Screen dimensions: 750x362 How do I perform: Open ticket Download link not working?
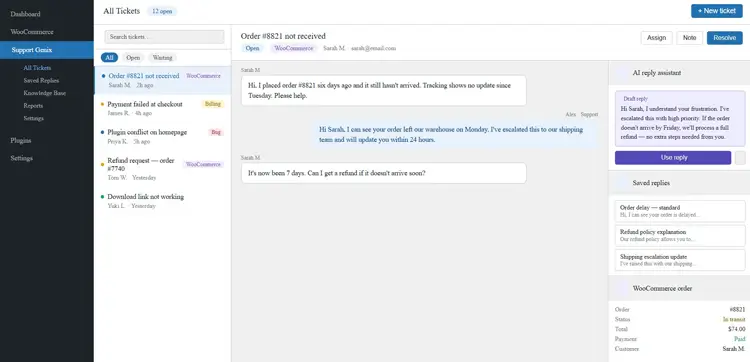click(163, 201)
